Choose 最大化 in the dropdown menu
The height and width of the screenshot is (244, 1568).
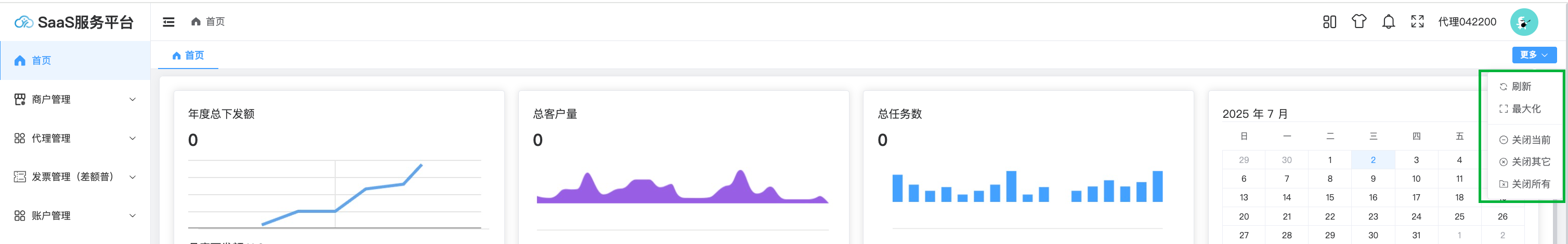(x=1526, y=109)
